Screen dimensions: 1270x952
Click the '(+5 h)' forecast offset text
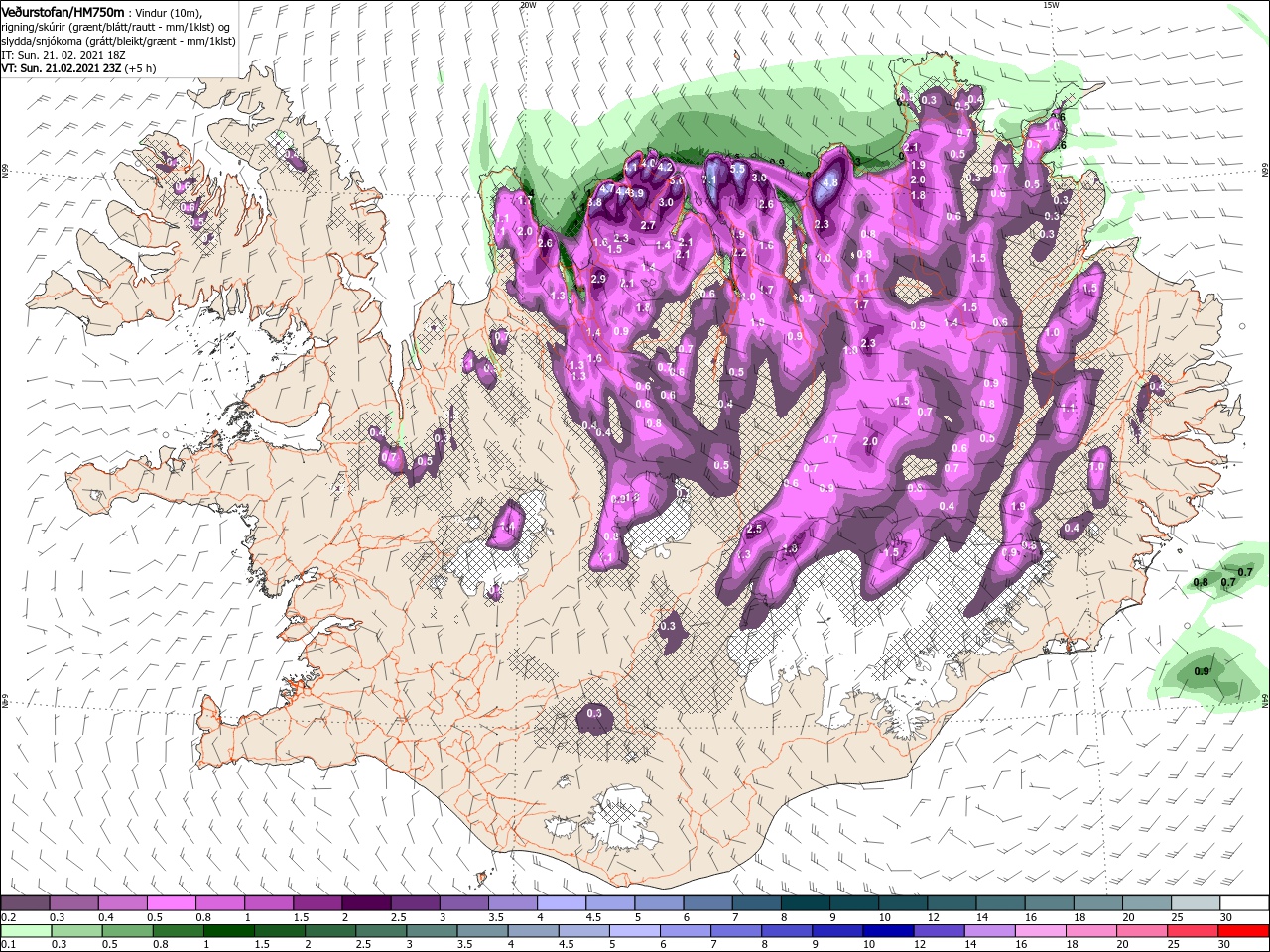click(x=141, y=68)
